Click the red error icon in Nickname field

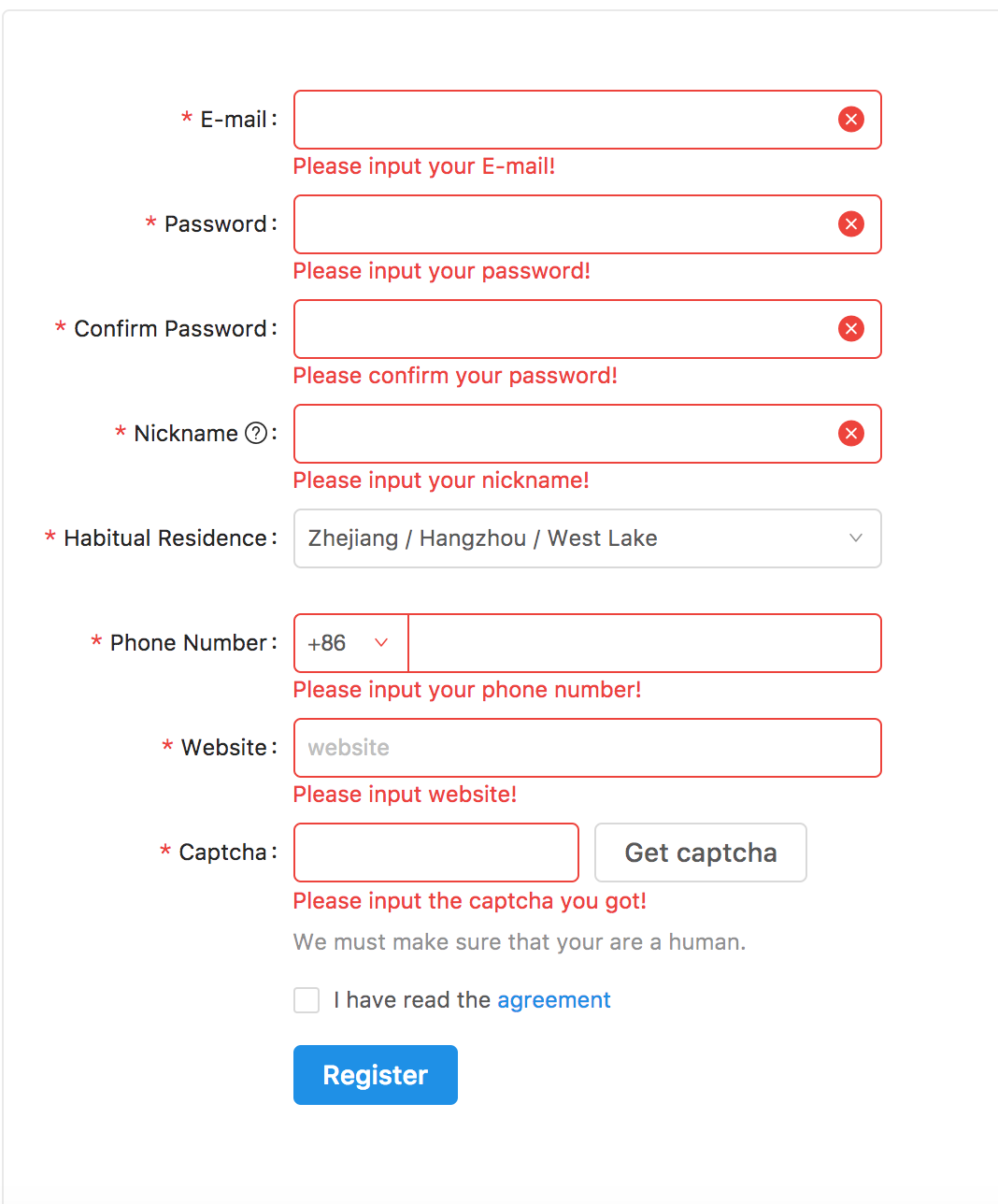click(850, 434)
